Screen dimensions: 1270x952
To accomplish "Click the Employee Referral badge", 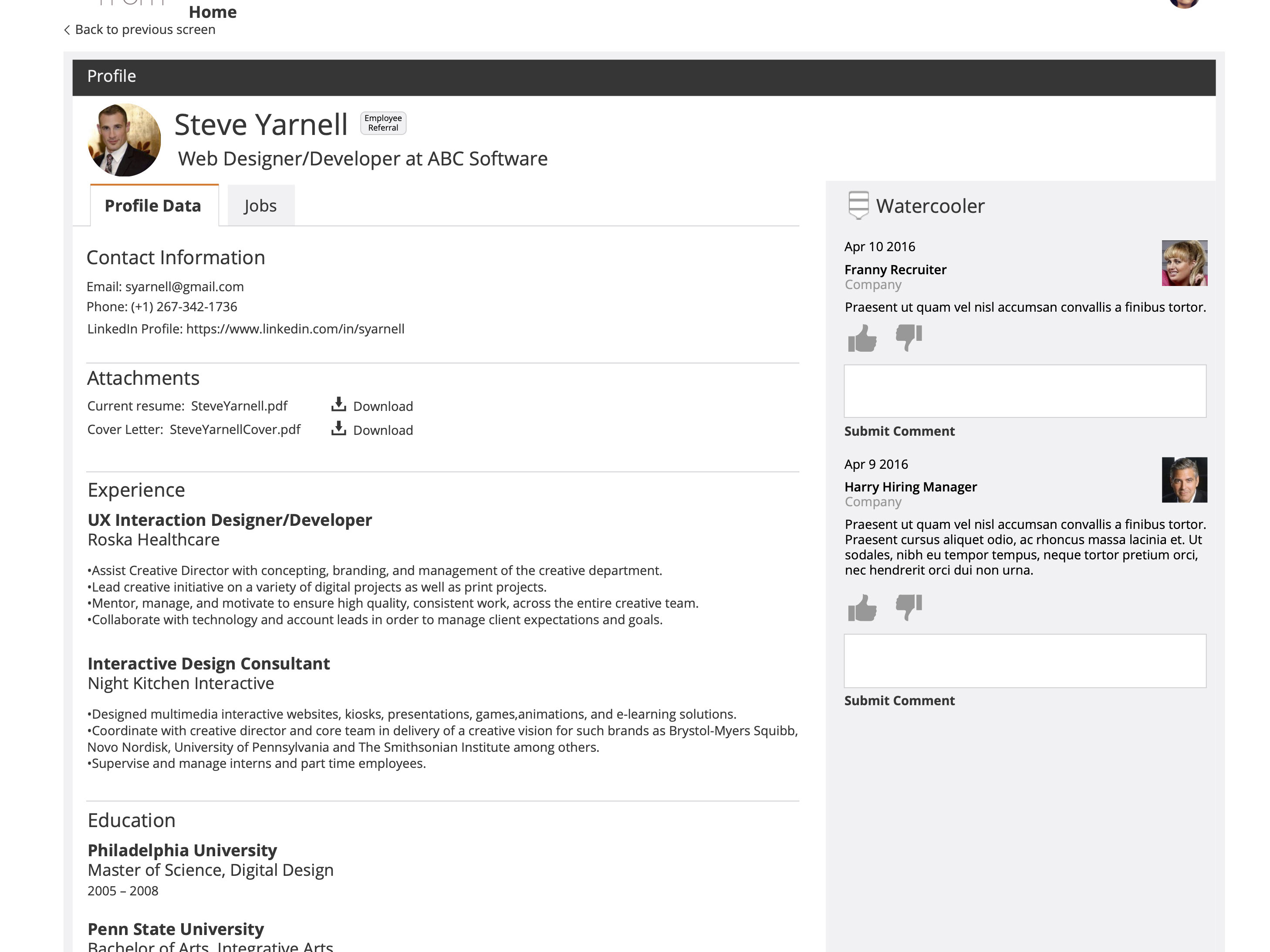I will click(383, 123).
